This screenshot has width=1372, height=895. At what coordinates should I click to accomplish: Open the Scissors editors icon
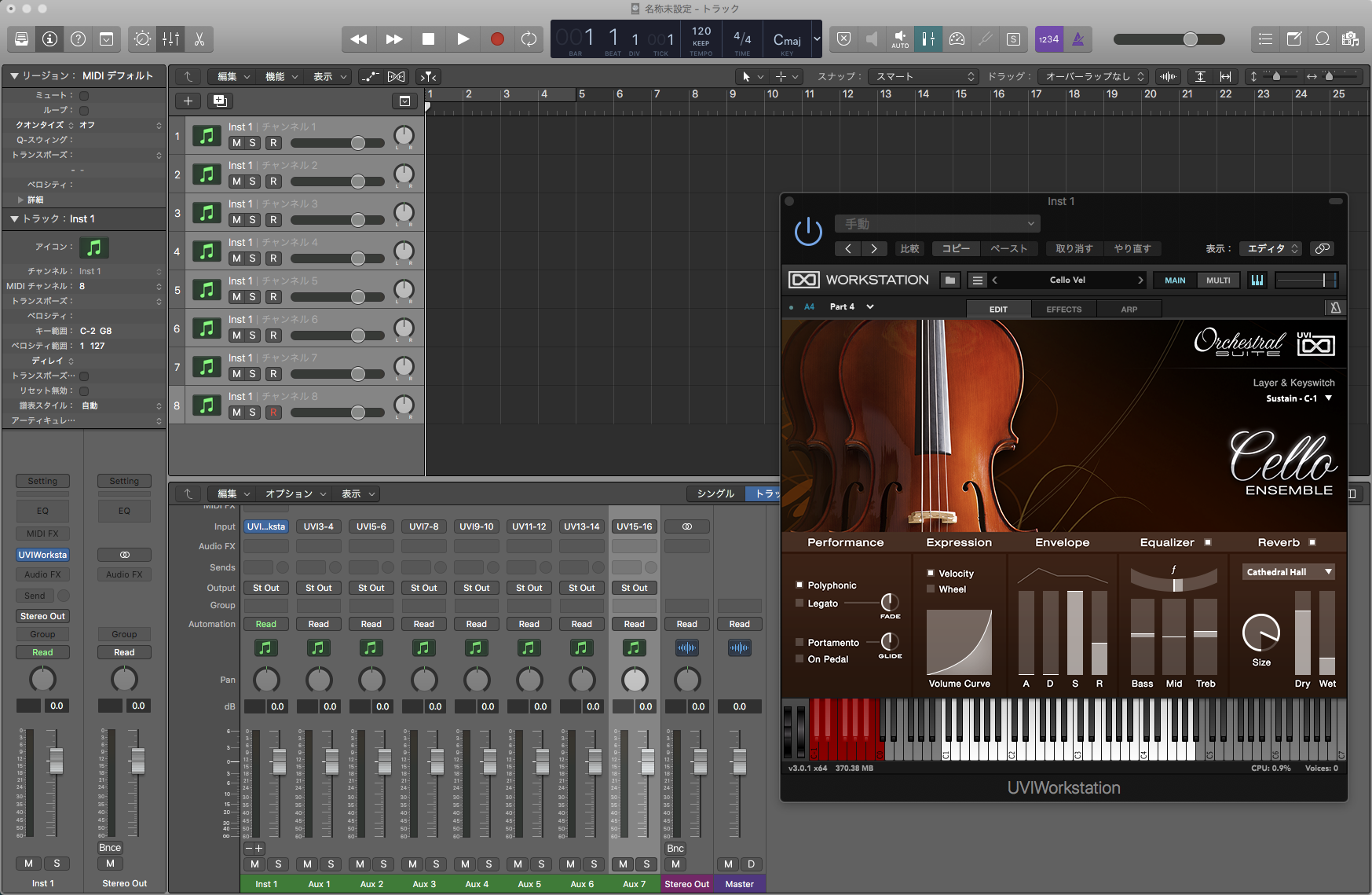(199, 39)
